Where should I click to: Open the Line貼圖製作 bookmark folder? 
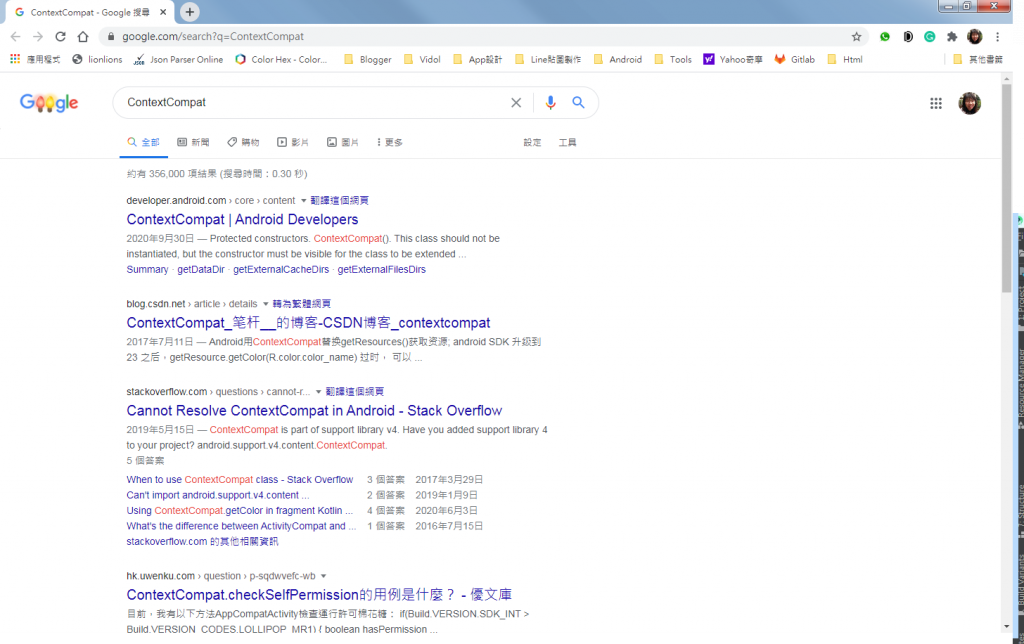(x=548, y=59)
